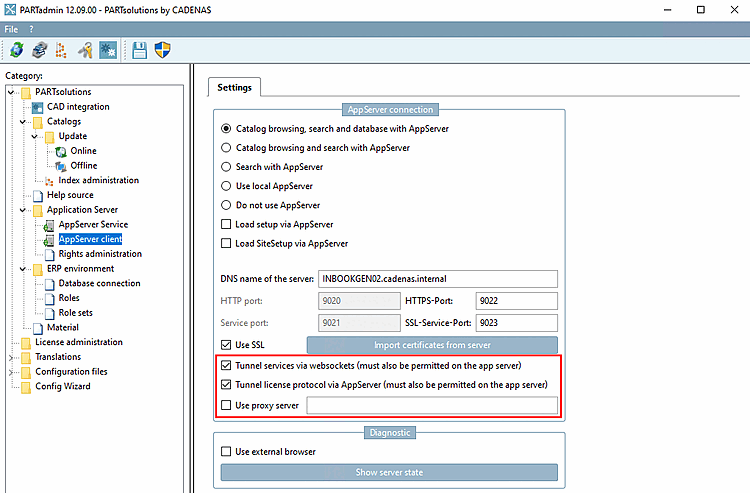Collapse the Application Server tree node

coord(22,210)
